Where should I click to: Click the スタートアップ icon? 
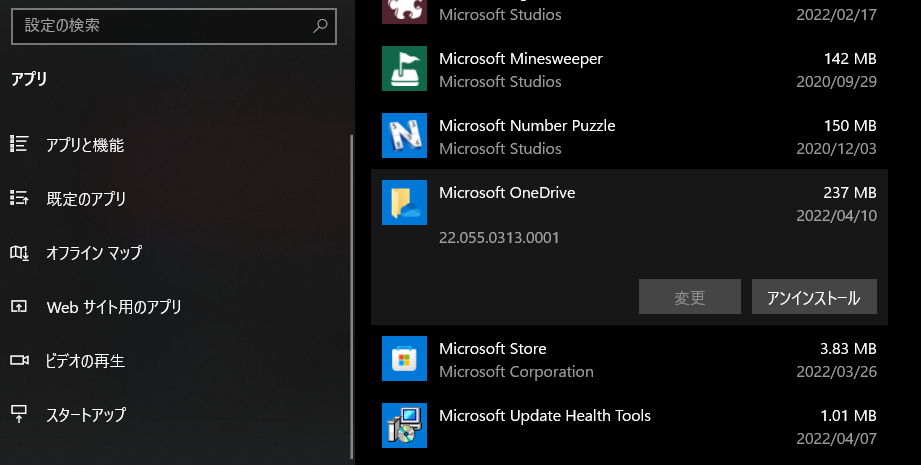(x=19, y=414)
